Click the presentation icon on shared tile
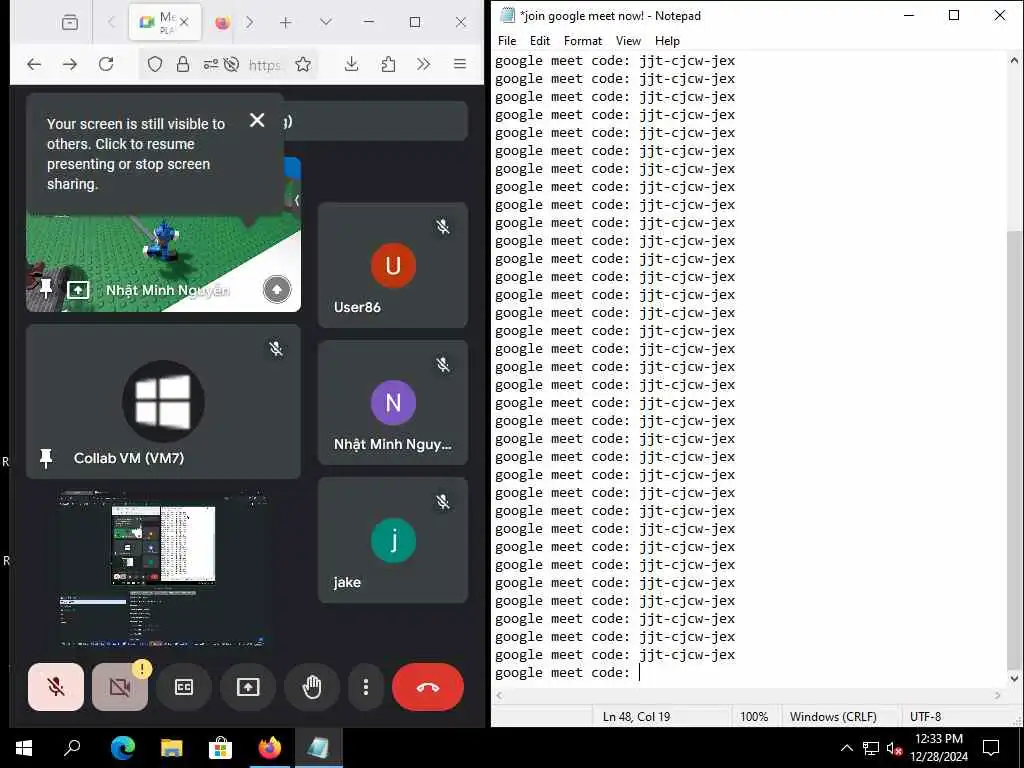The image size is (1024, 768). pos(78,289)
